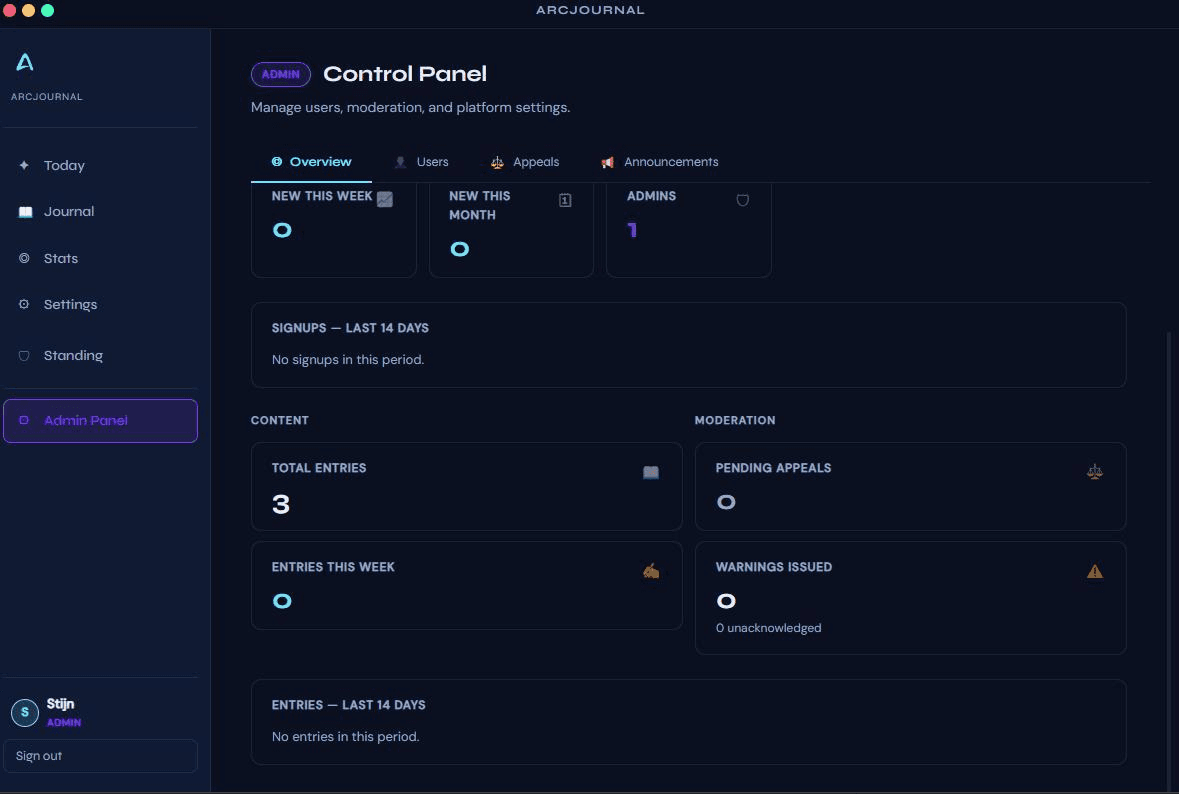Open the Standing page
This screenshot has width=1179, height=794.
point(101,356)
